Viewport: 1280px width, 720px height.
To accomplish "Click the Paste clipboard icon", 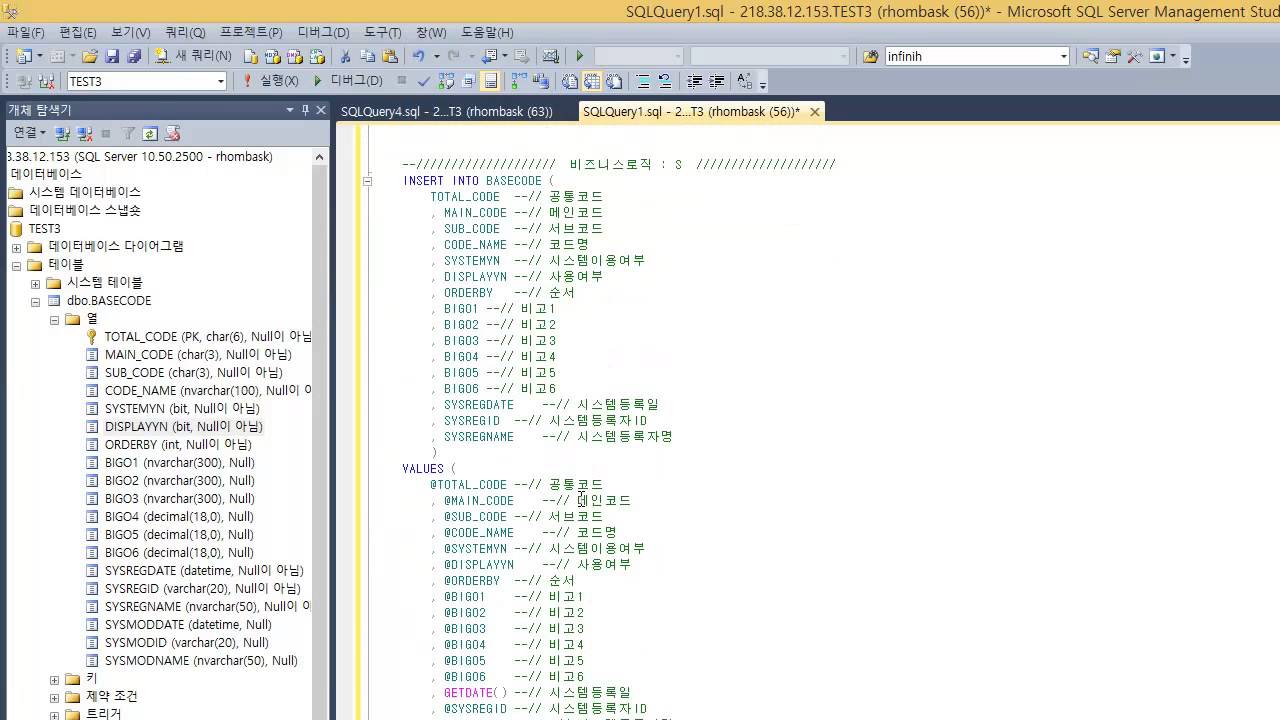I will click(390, 56).
